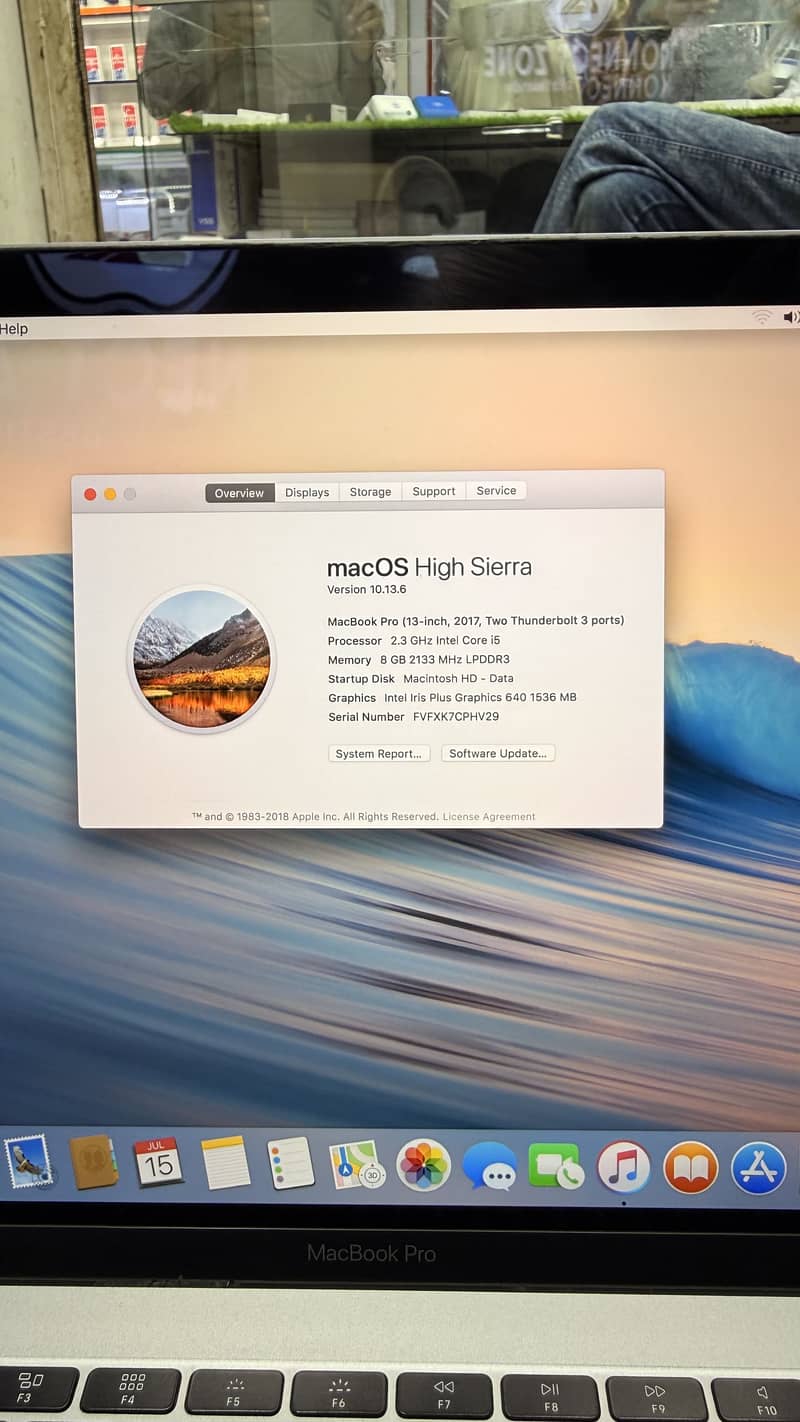The height and width of the screenshot is (1422, 800).
Task: Click the macOS High Sierra mountain image
Action: click(x=201, y=658)
